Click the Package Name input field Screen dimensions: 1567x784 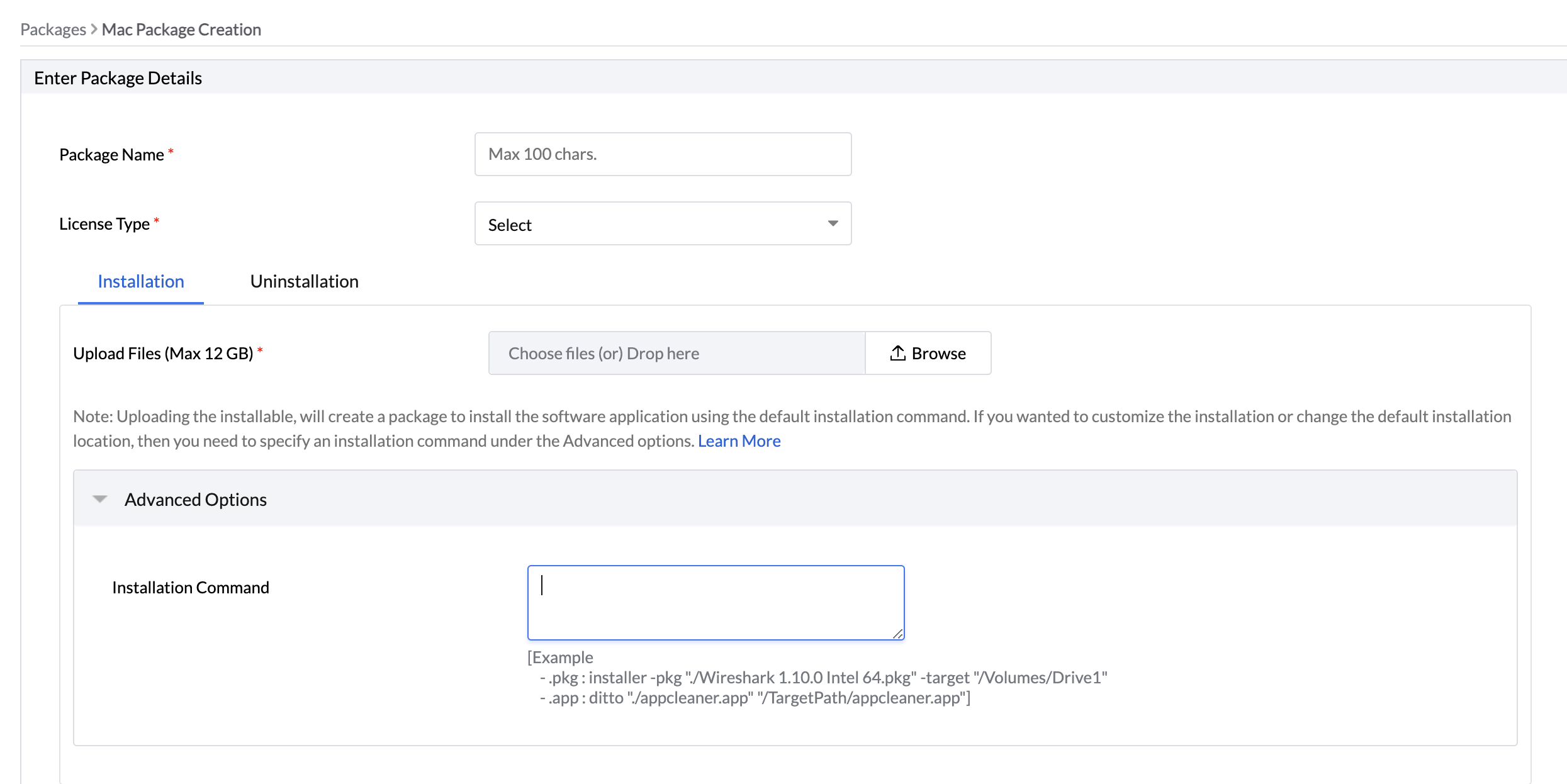tap(663, 154)
